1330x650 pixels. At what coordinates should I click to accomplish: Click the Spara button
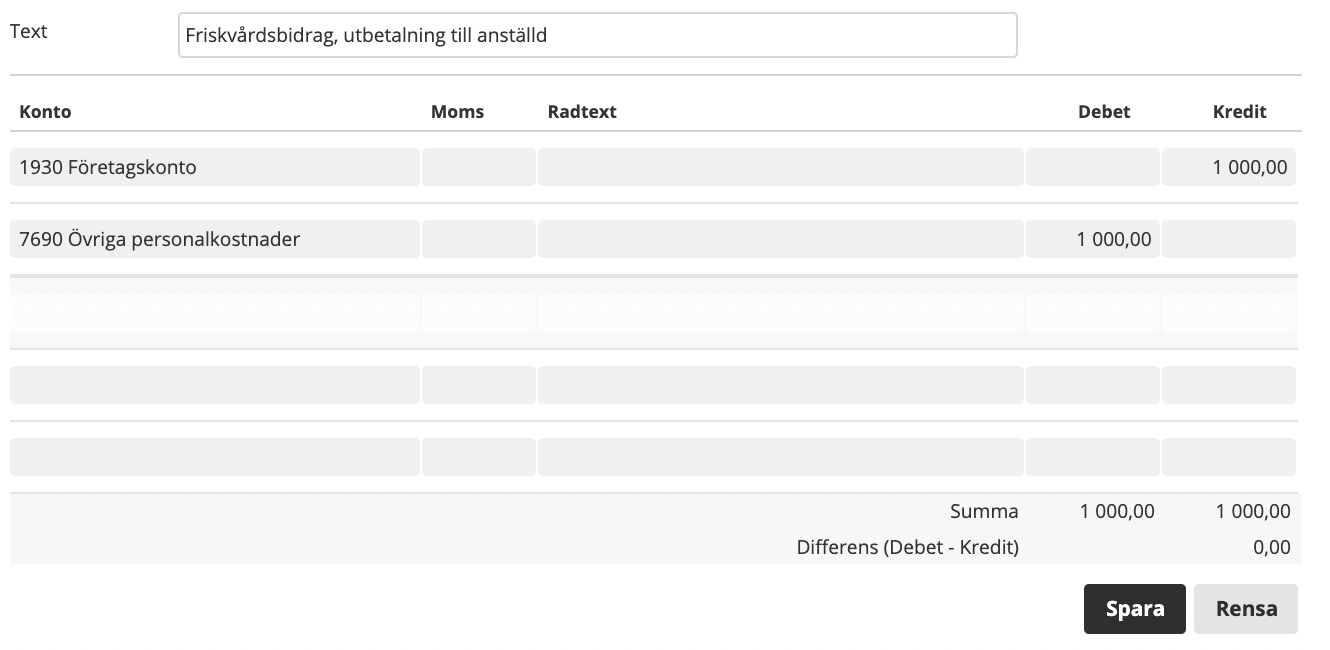1134,609
